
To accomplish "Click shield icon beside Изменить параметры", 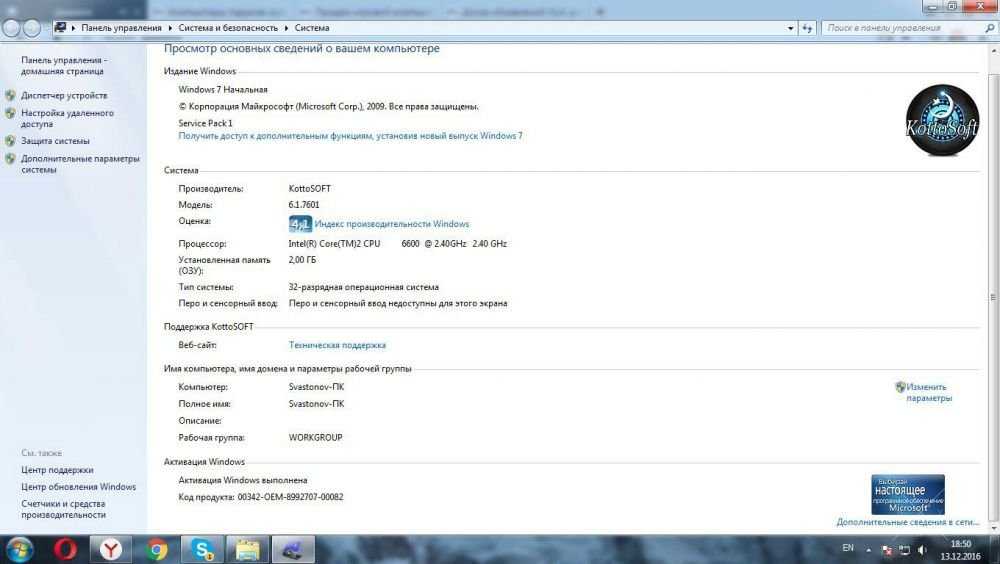I will click(900, 387).
